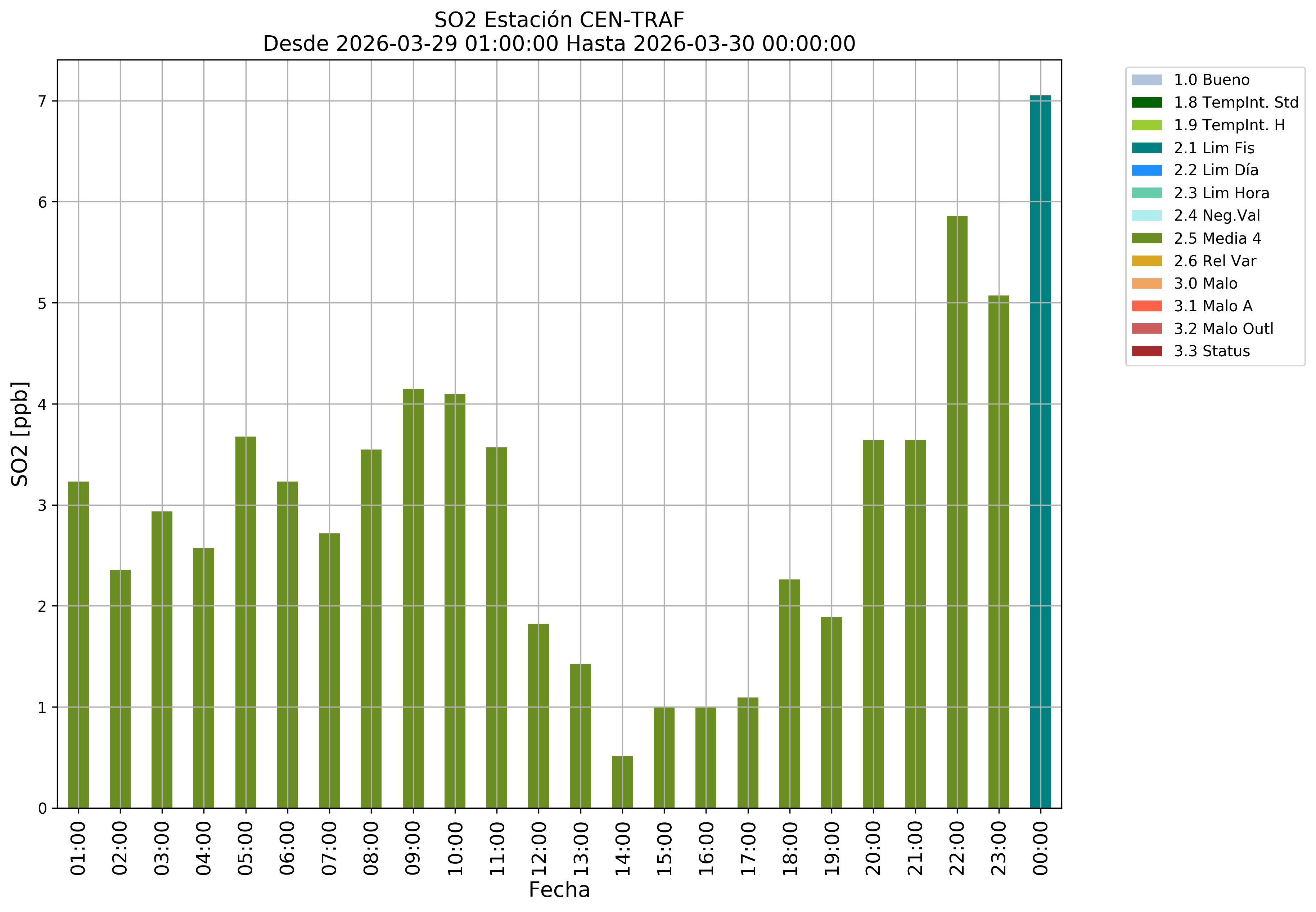This screenshot has height=912, width=1316.
Task: Click the 3.3 Status dark red swatch
Action: [x=1146, y=351]
